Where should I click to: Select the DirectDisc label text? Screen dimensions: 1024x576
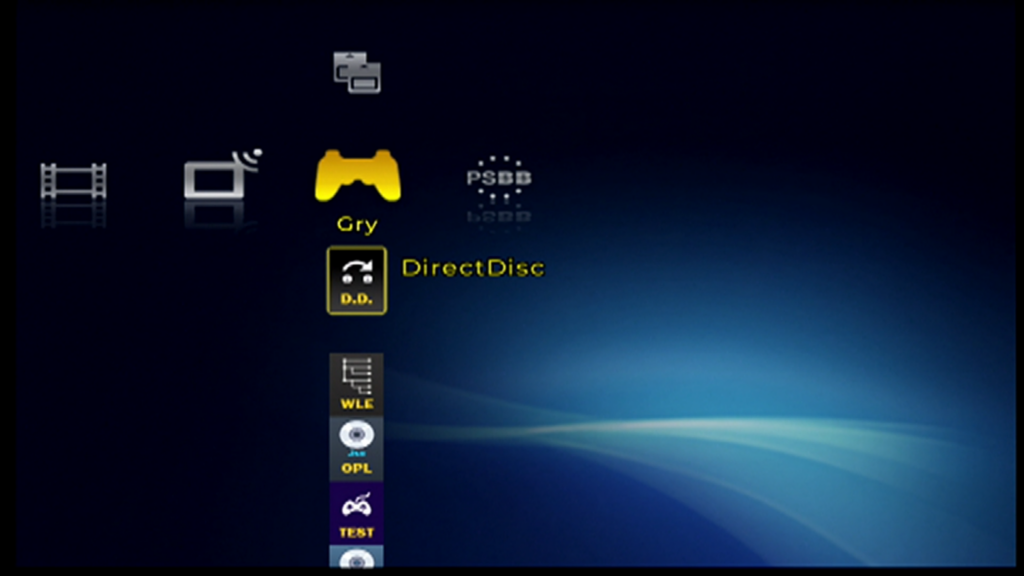pos(473,268)
